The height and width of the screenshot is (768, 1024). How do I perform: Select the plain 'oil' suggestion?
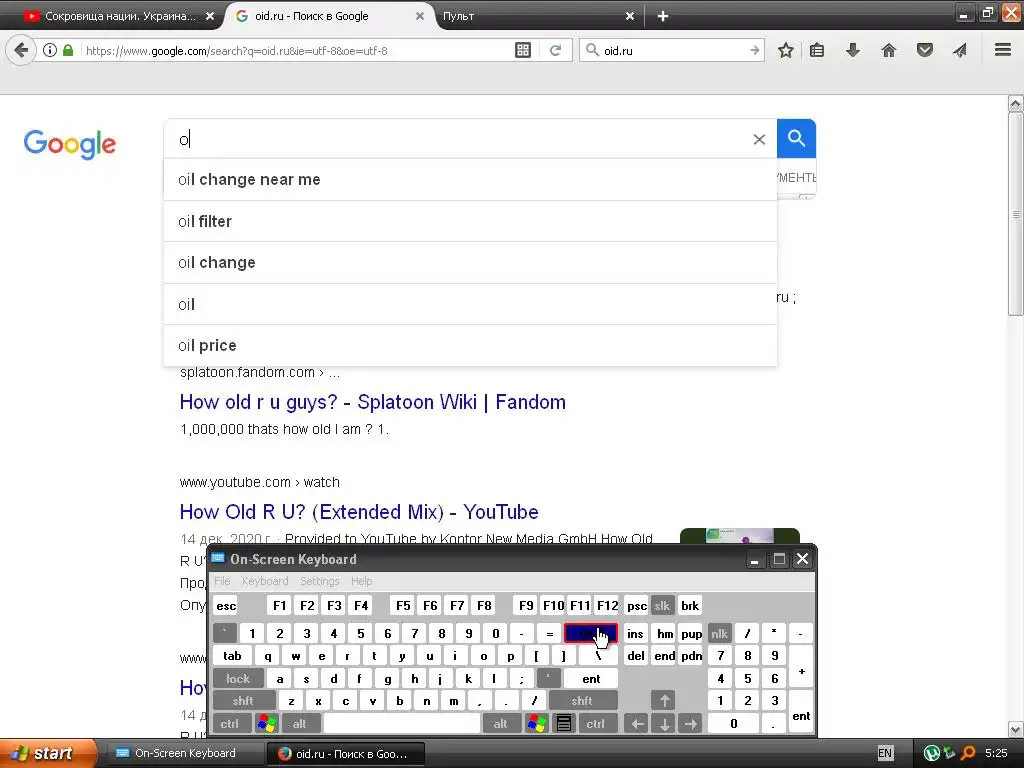(x=470, y=304)
